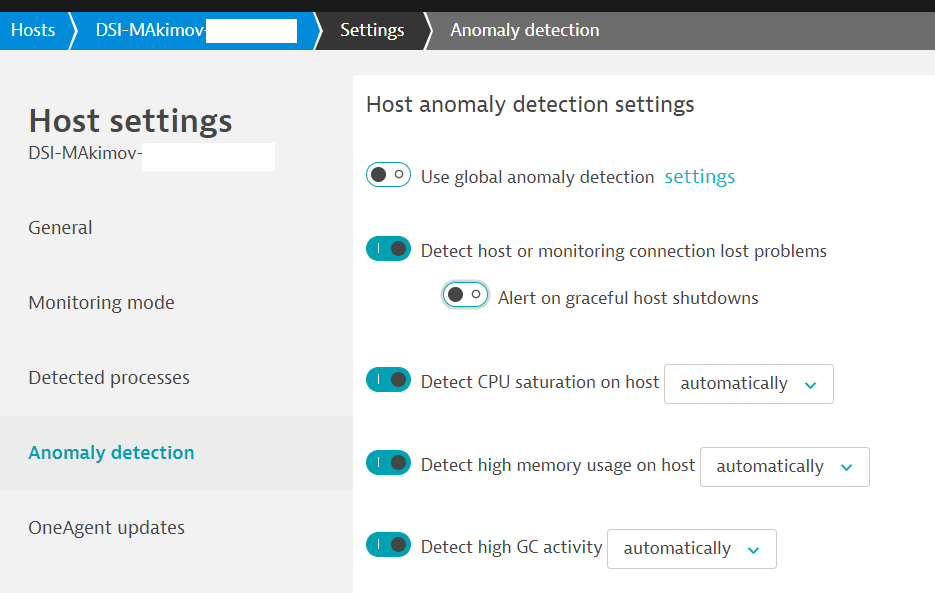
Task: Switch to Monitoring mode section
Action: tap(101, 302)
